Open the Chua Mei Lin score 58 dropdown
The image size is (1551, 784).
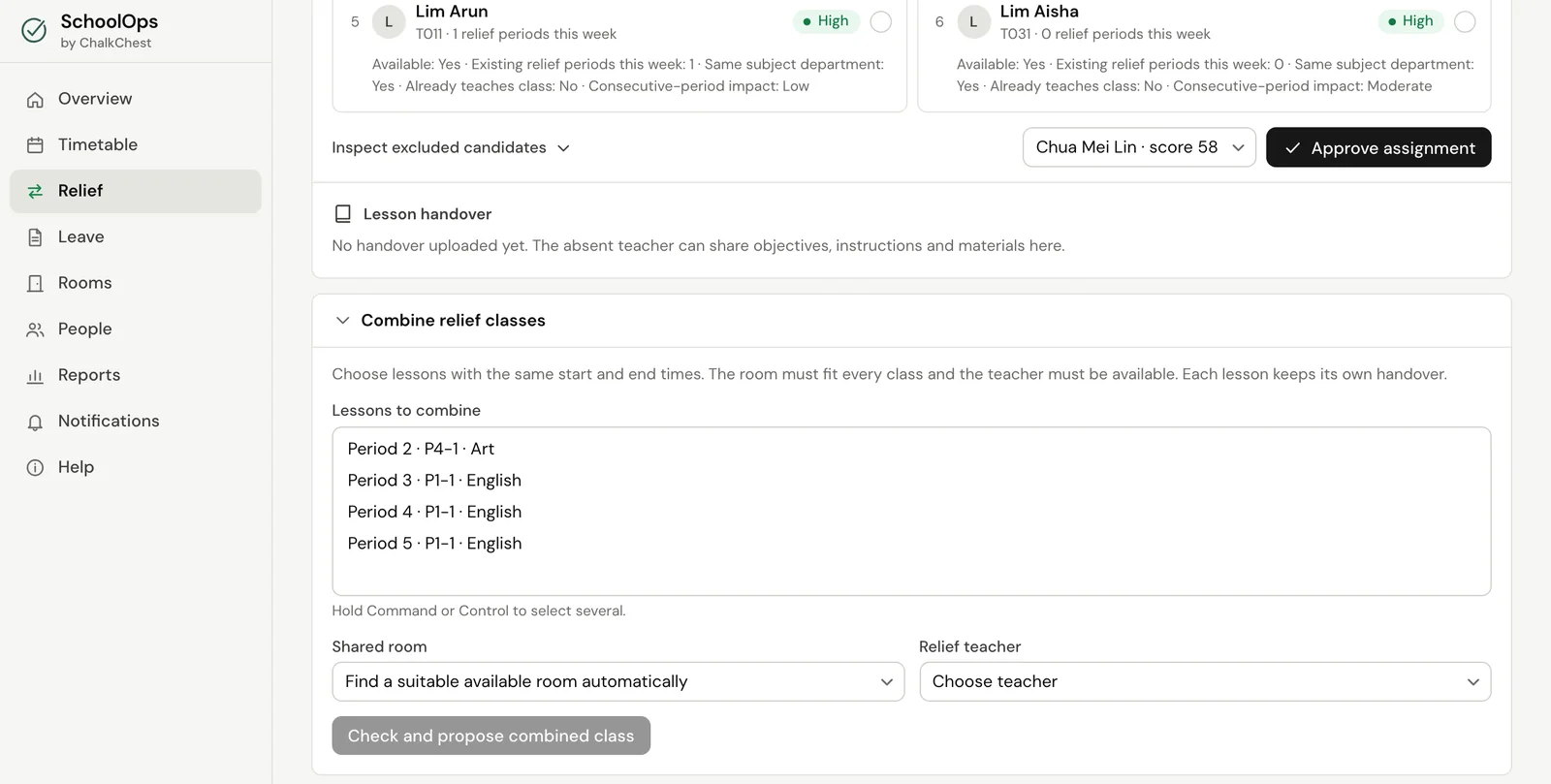tap(1139, 147)
